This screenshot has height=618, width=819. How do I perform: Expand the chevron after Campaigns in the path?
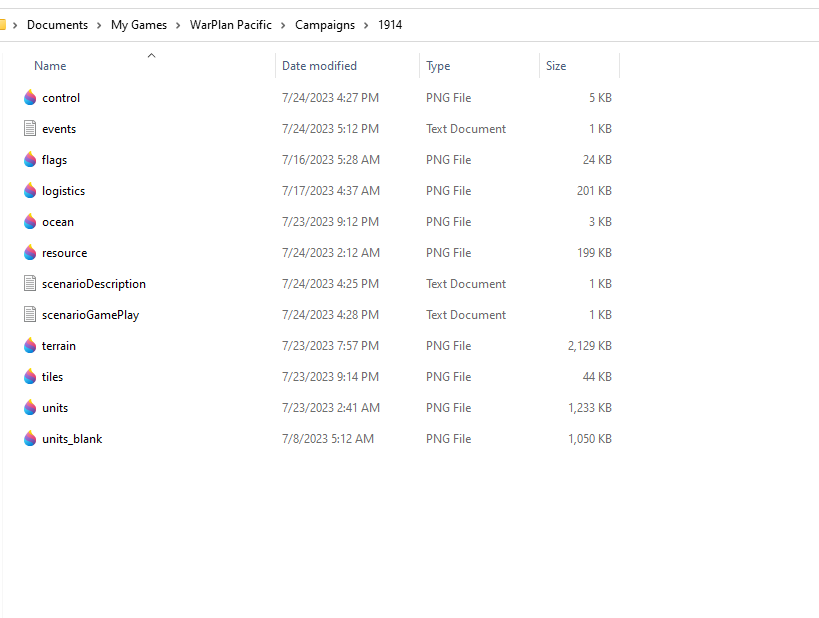[366, 25]
